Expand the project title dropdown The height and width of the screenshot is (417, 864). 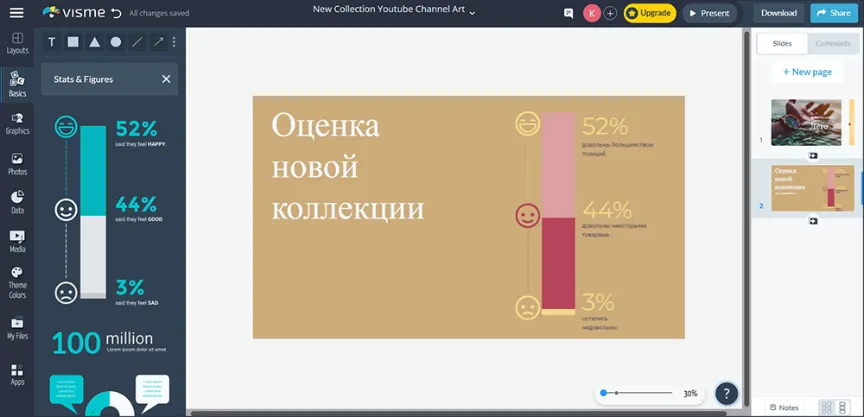click(472, 12)
